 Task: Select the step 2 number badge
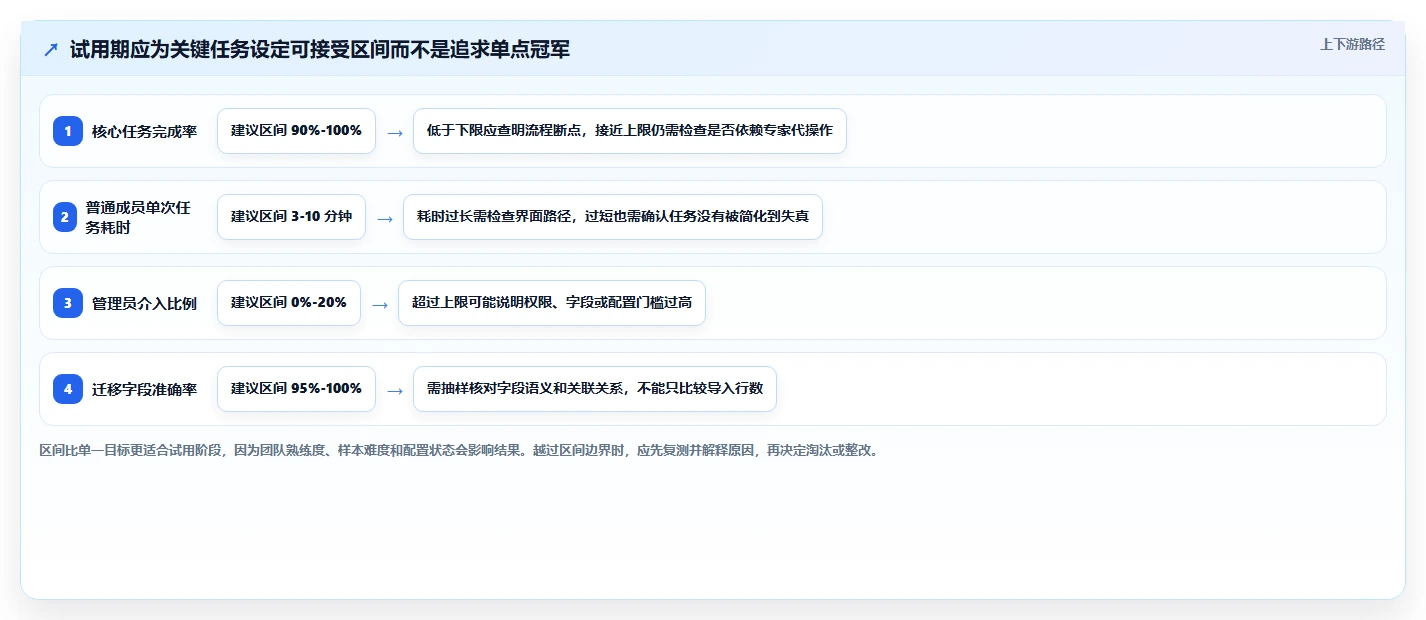pos(65,217)
